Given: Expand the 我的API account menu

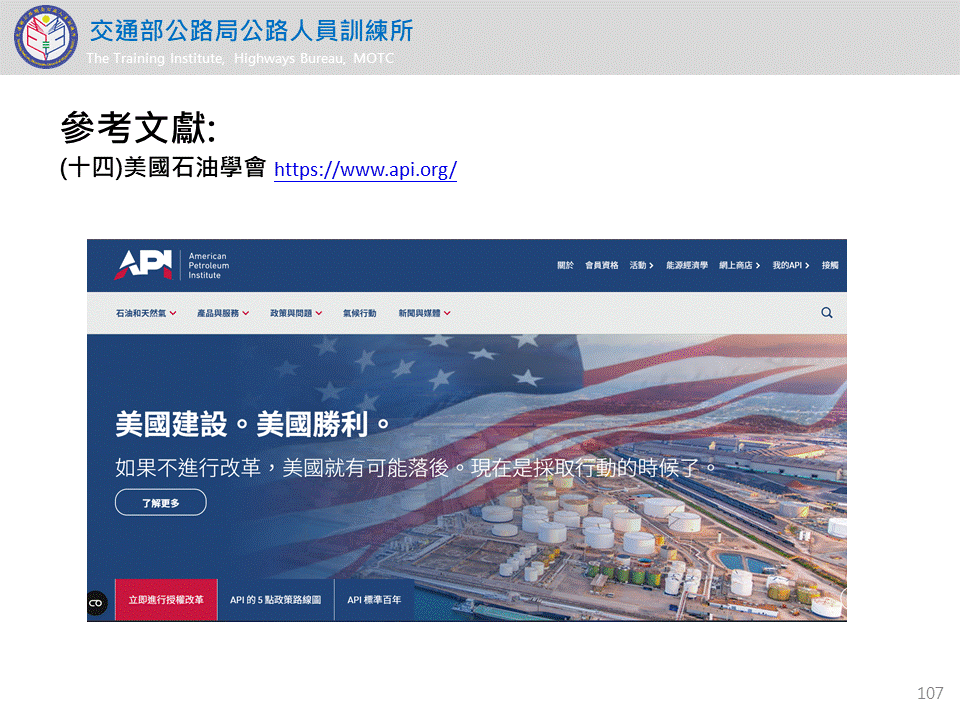Looking at the screenshot, I should click(x=790, y=266).
